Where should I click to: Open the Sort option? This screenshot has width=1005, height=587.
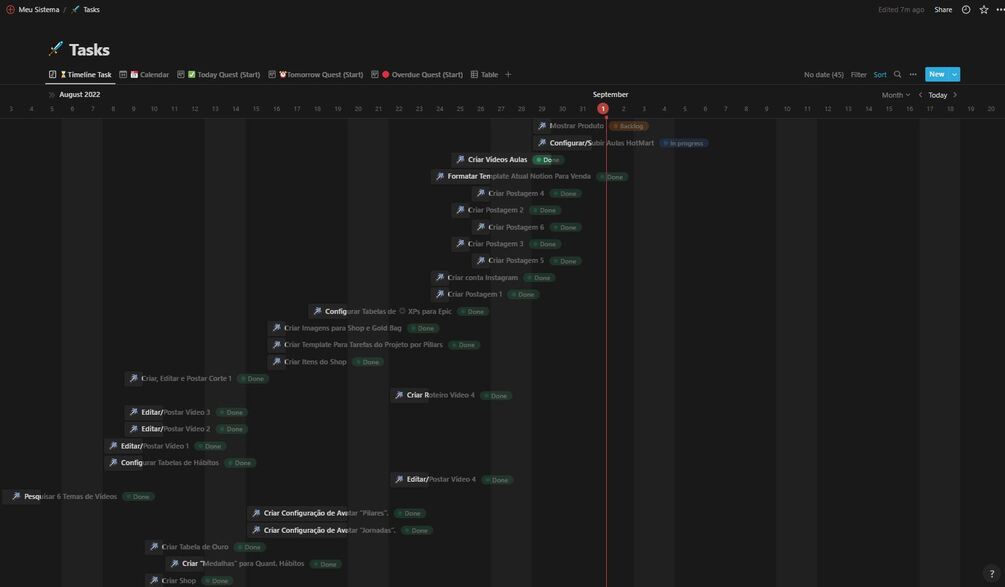[x=880, y=75]
